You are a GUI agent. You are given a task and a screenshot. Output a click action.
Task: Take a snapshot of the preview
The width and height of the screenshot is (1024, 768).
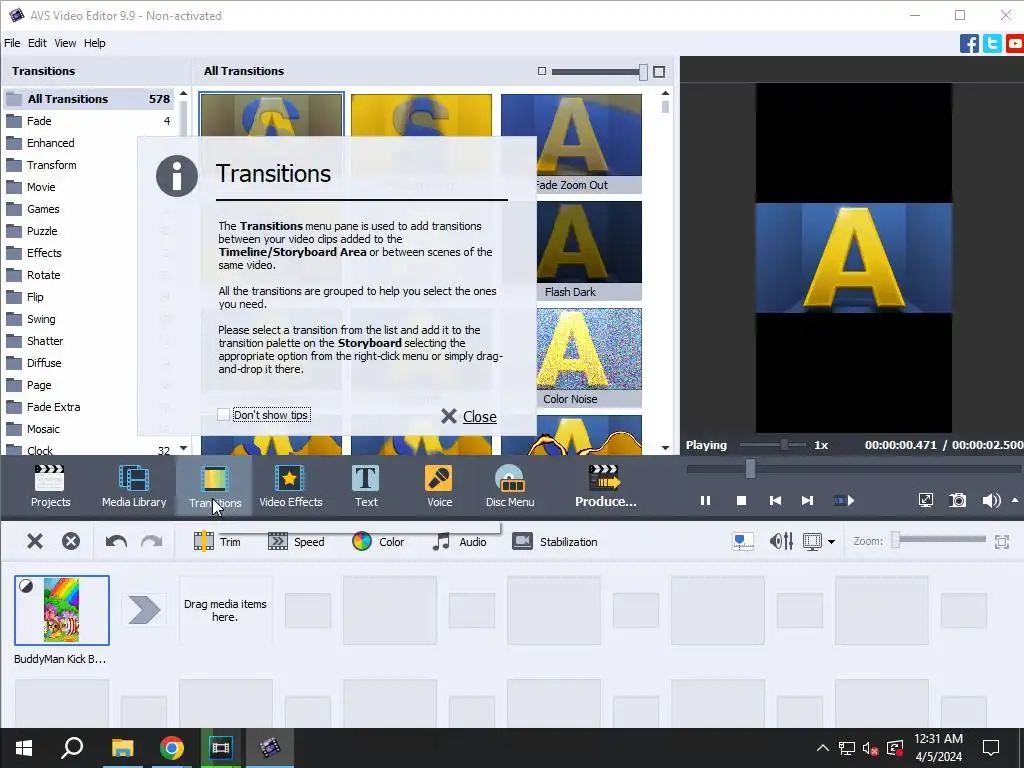[x=957, y=500]
